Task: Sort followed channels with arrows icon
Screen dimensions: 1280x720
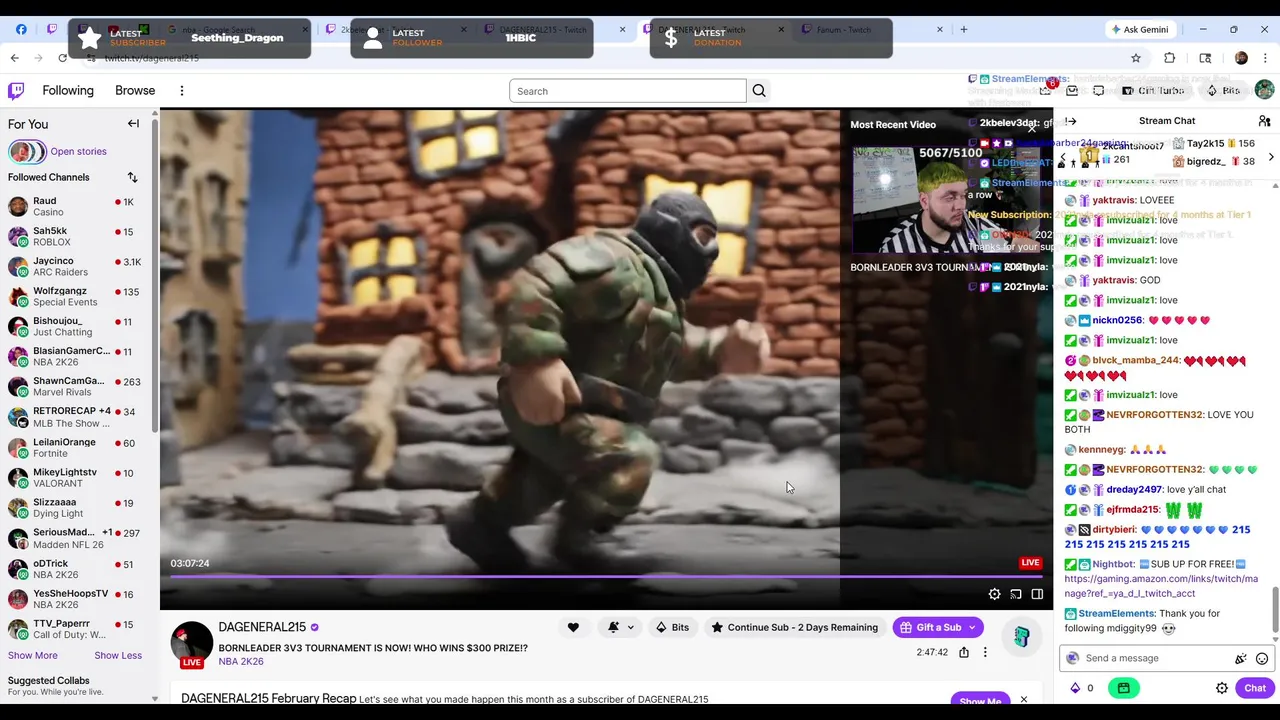Action: click(132, 177)
